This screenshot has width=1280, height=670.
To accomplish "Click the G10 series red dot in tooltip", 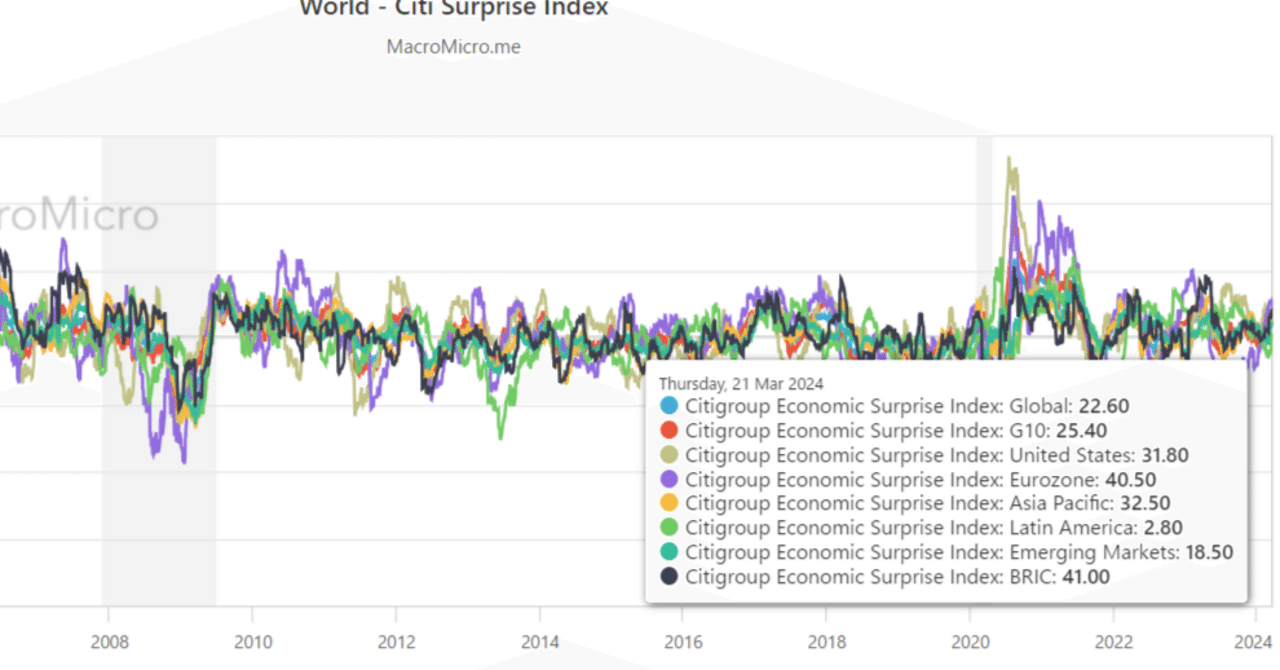I will (669, 431).
